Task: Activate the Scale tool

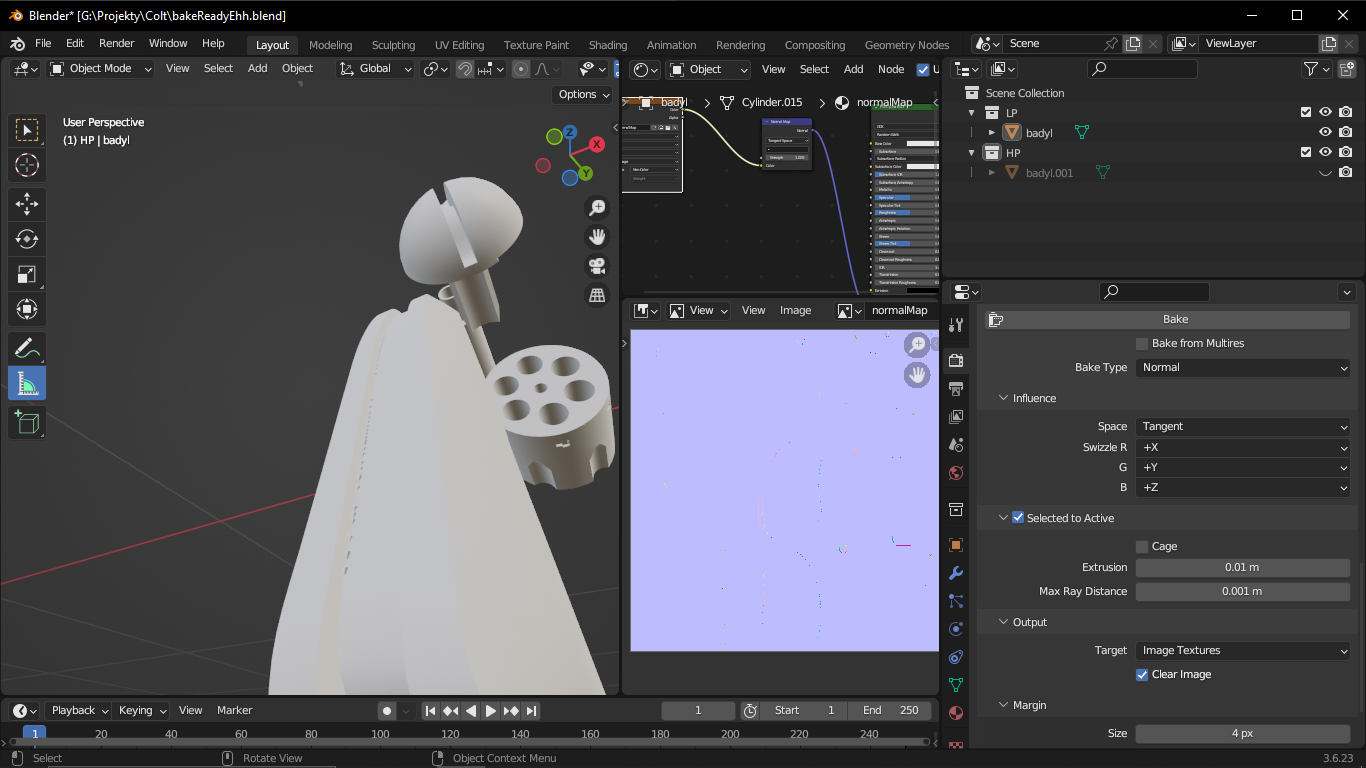Action: pyautogui.click(x=27, y=274)
